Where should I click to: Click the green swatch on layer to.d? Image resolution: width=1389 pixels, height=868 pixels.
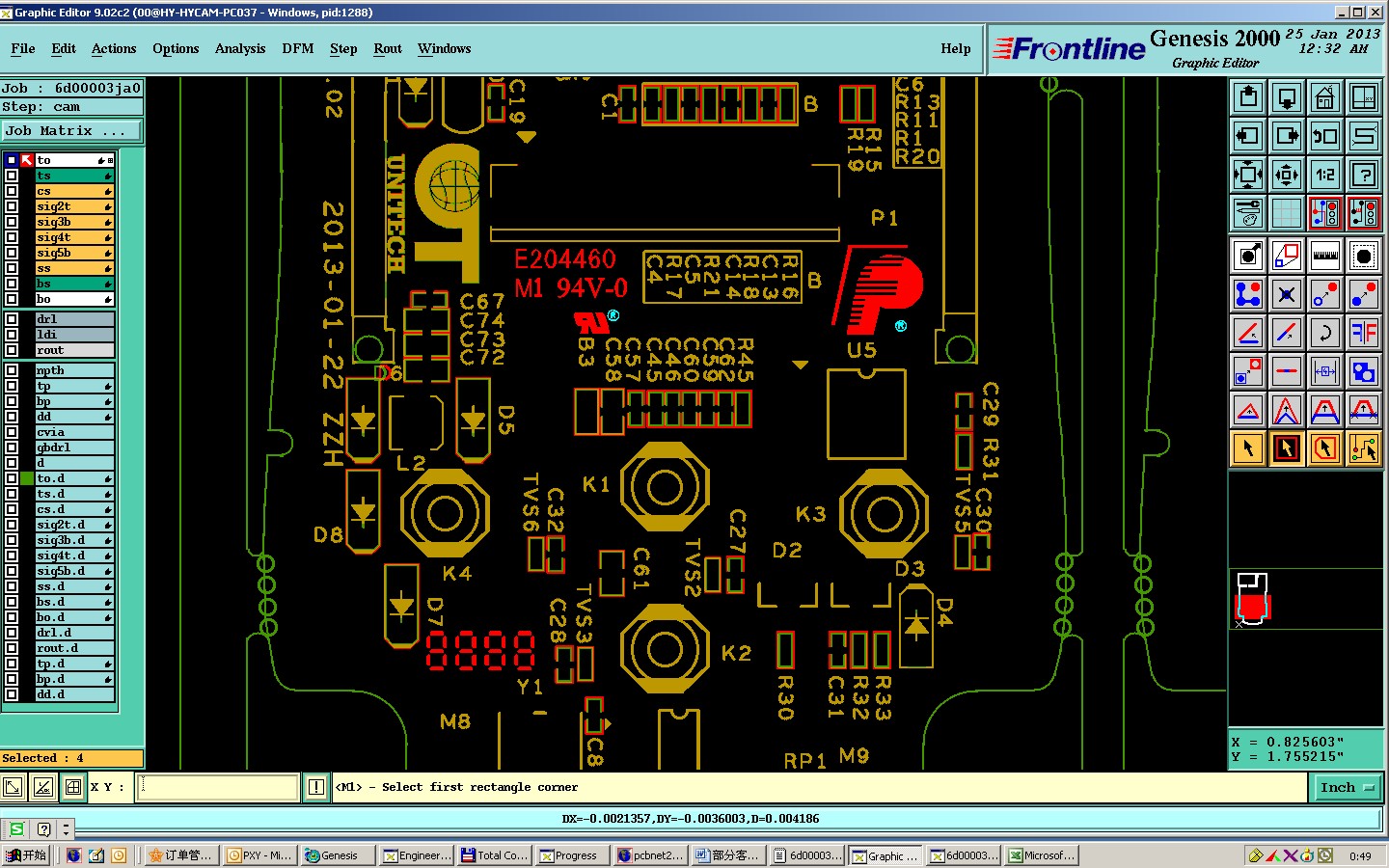(x=27, y=478)
